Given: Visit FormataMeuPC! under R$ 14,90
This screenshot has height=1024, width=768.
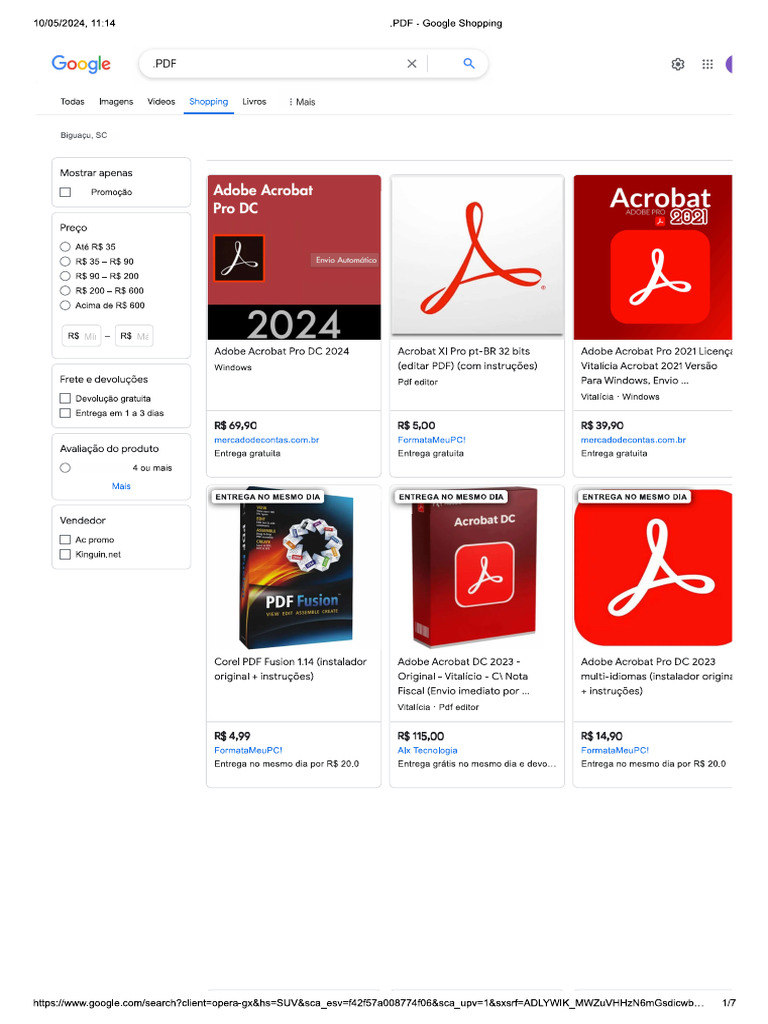Looking at the screenshot, I should pos(615,750).
